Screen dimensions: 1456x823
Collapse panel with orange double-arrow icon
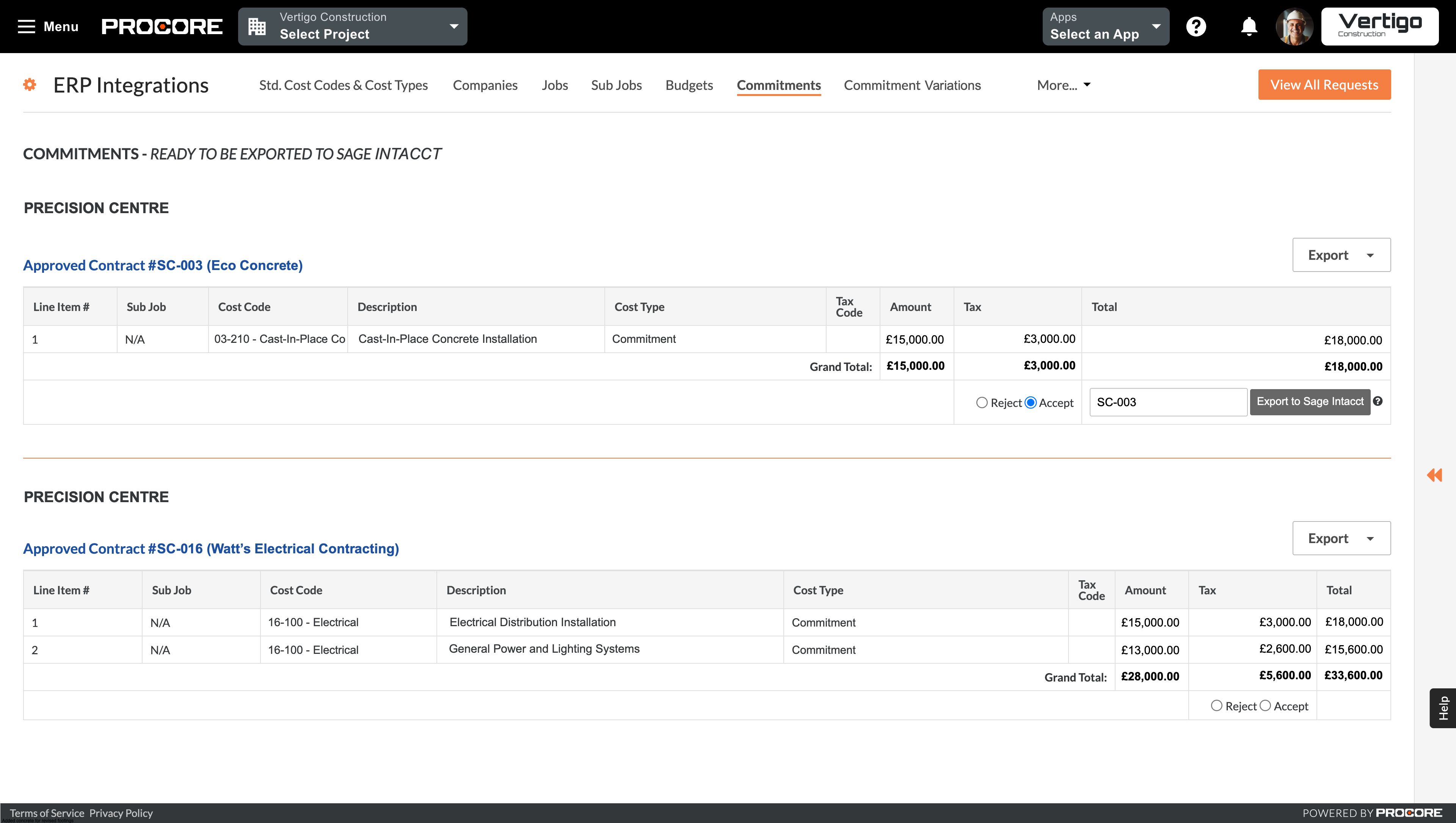pyautogui.click(x=1434, y=475)
